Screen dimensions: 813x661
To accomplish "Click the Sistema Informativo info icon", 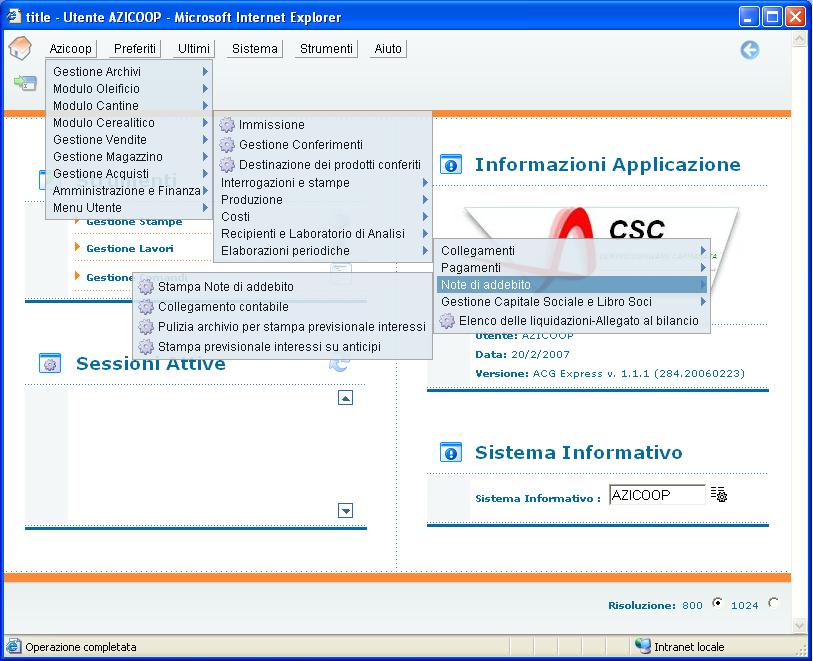I will tap(451, 452).
